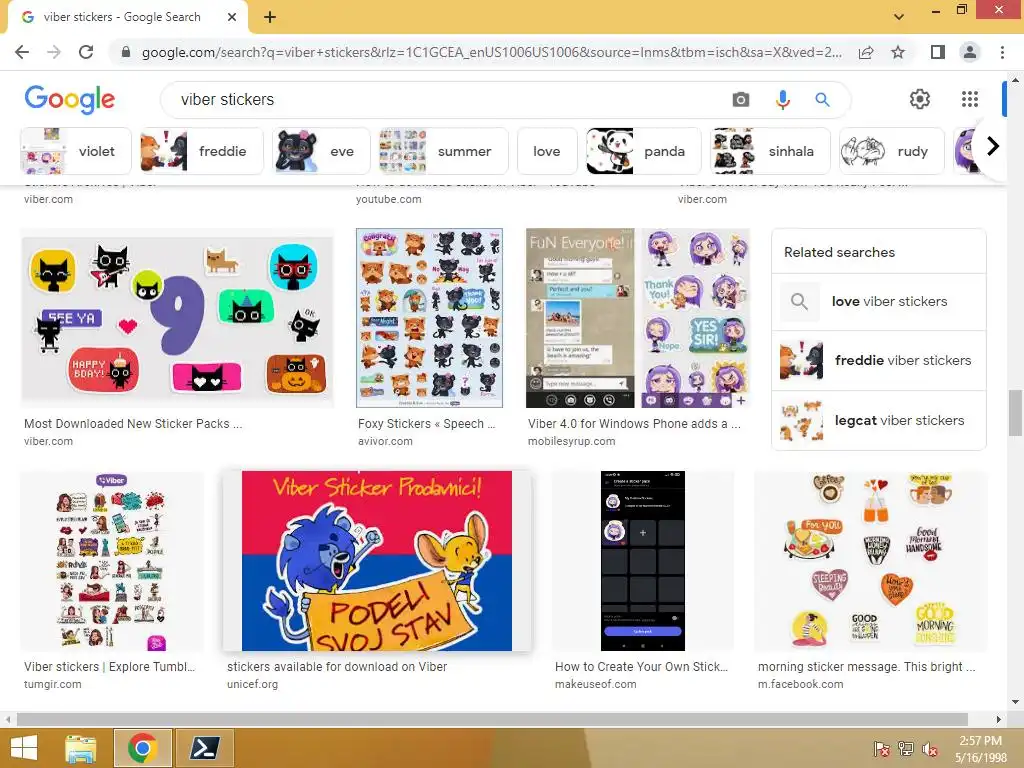The image size is (1024, 768).
Task: Open the Most Downloaded New Sticker Packs image
Action: 178,318
